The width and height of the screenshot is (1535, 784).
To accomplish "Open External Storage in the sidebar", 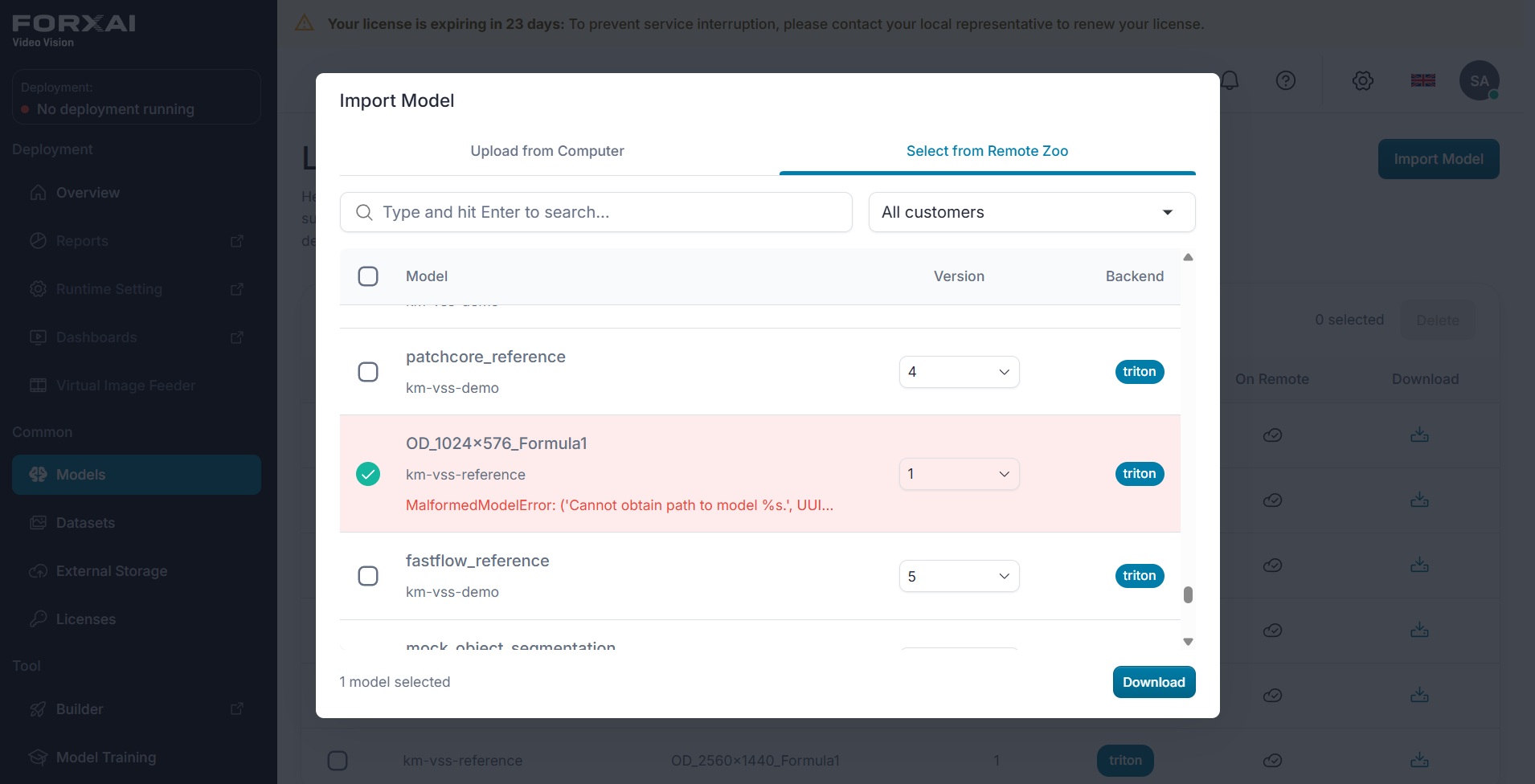I will [137, 571].
